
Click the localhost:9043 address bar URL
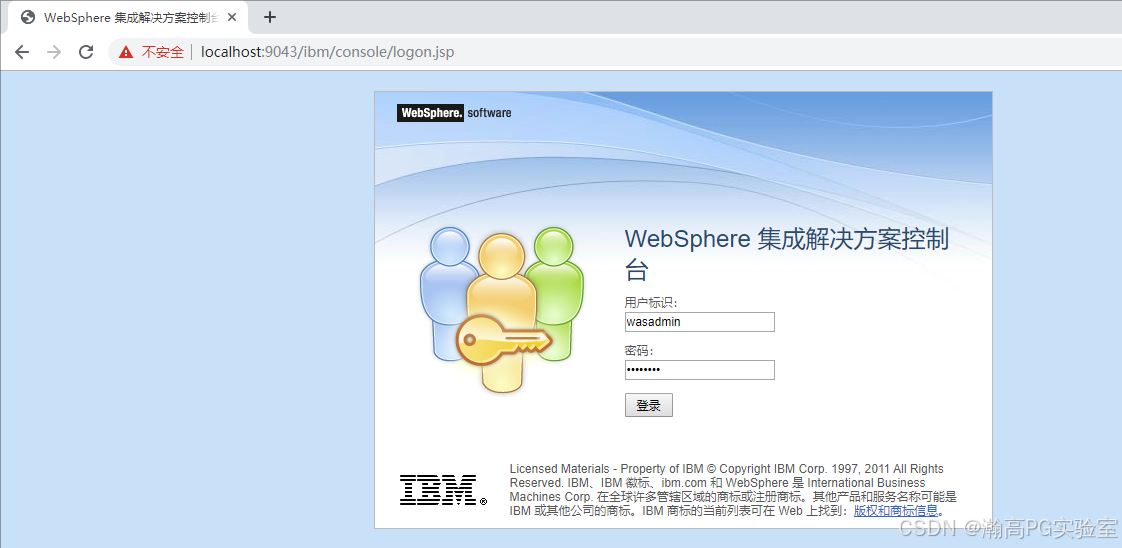328,52
